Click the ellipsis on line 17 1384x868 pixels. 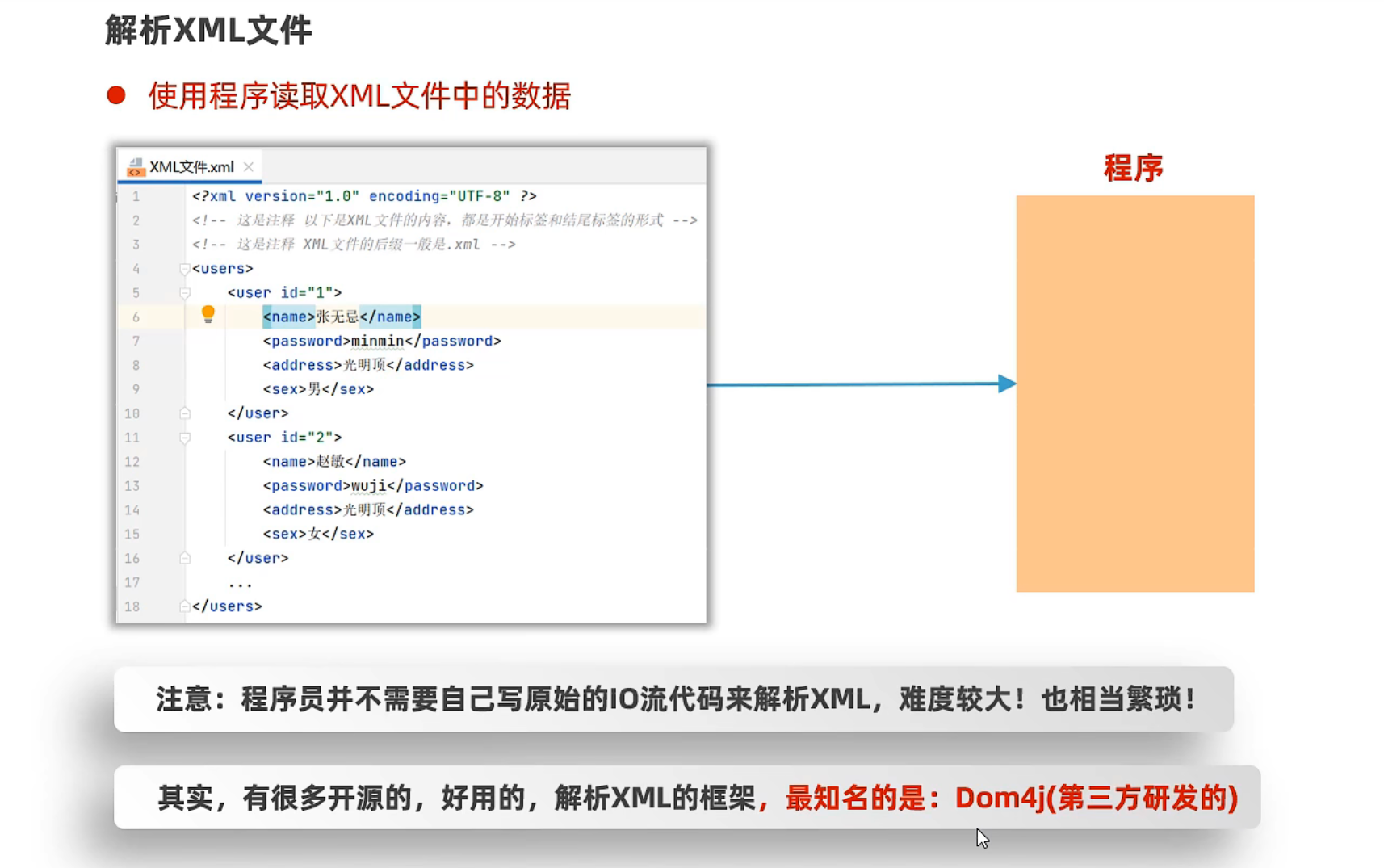pos(240,583)
